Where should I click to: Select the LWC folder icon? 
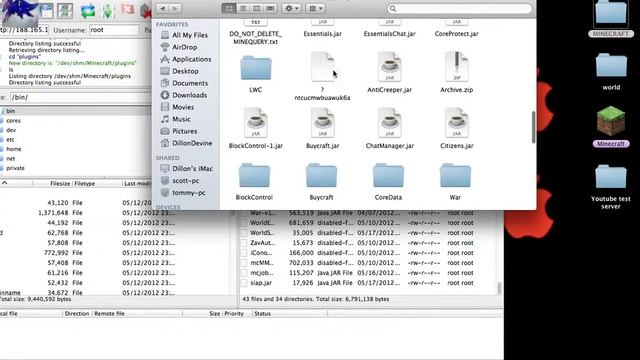pyautogui.click(x=256, y=68)
